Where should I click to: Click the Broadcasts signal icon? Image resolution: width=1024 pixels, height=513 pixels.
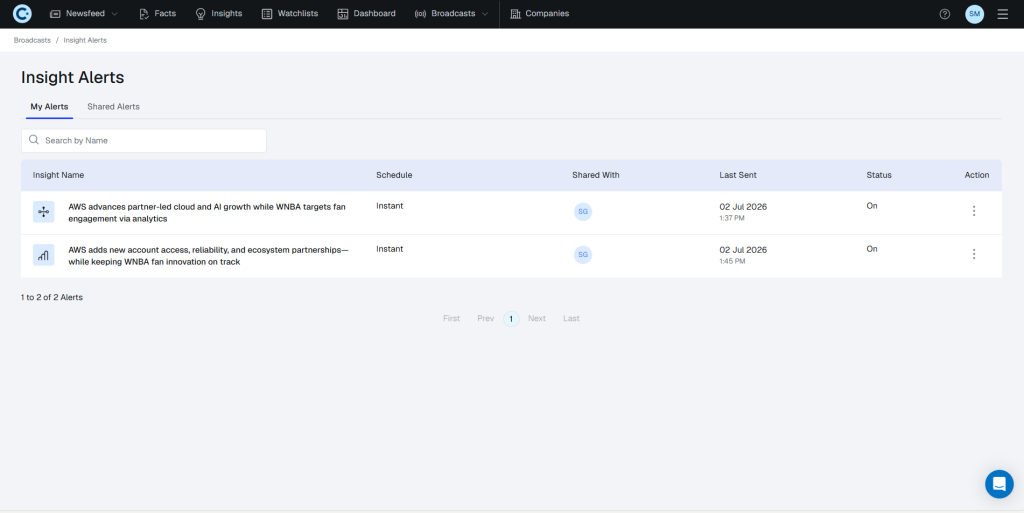click(x=421, y=14)
